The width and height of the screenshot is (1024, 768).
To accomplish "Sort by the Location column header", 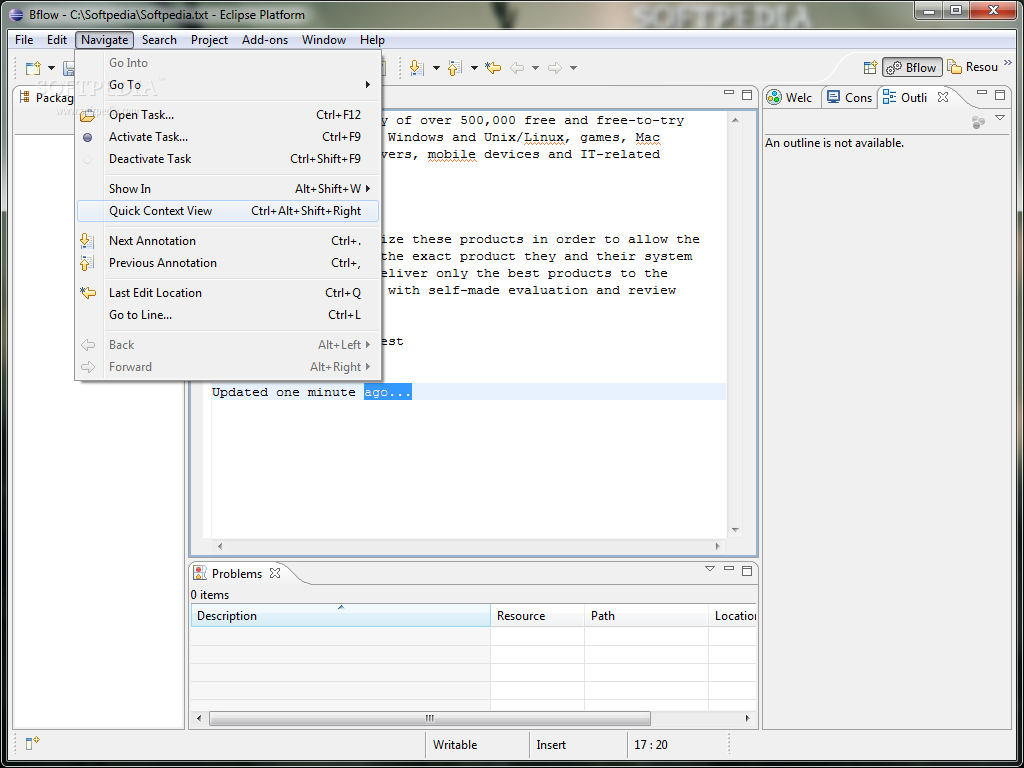I will pos(733,615).
